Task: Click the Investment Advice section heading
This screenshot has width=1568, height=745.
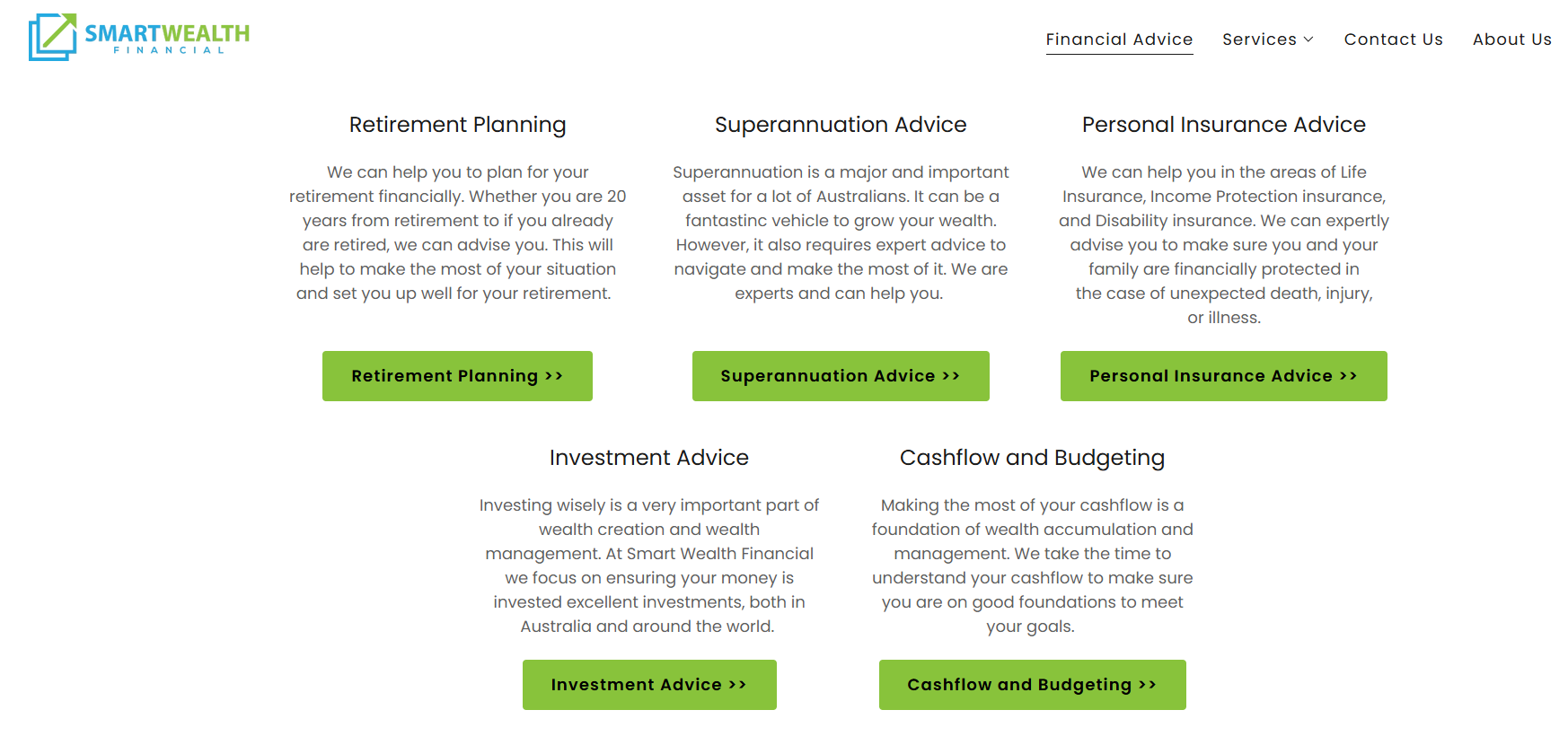Action: pyautogui.click(x=649, y=458)
